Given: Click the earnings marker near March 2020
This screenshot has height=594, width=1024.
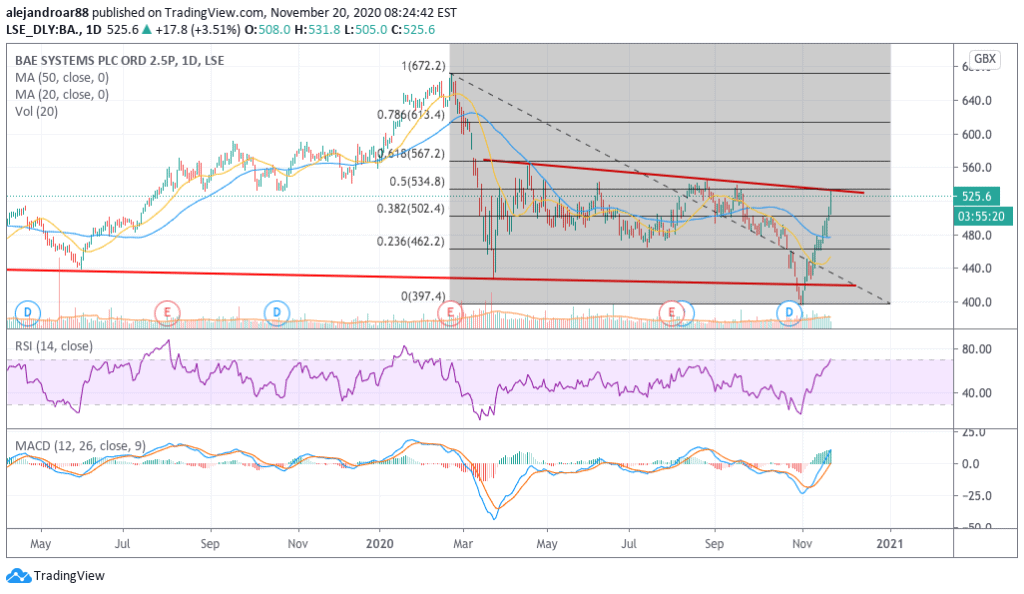Looking at the screenshot, I should pyautogui.click(x=451, y=313).
